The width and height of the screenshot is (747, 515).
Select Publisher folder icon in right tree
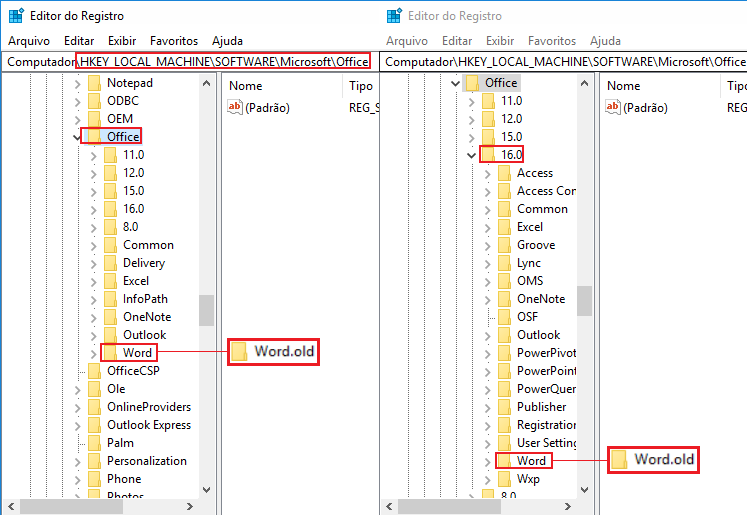[x=504, y=407]
